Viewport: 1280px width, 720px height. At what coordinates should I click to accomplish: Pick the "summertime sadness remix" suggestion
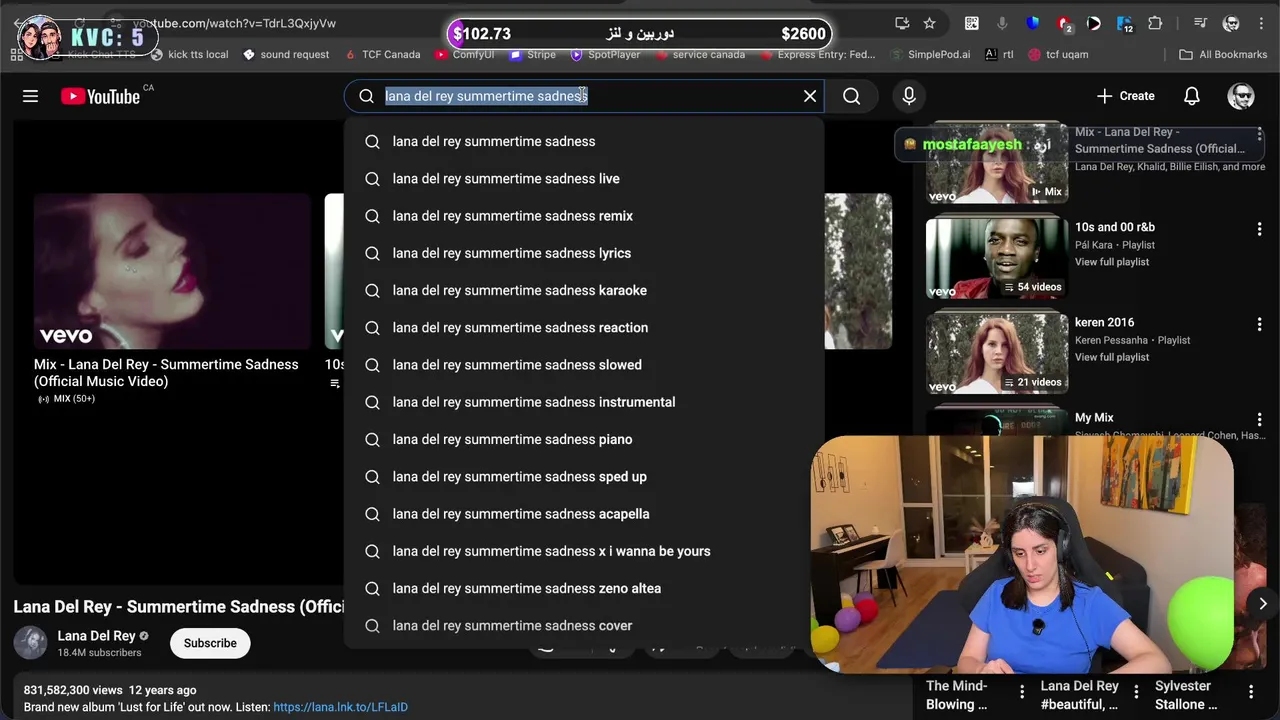pyautogui.click(x=584, y=216)
